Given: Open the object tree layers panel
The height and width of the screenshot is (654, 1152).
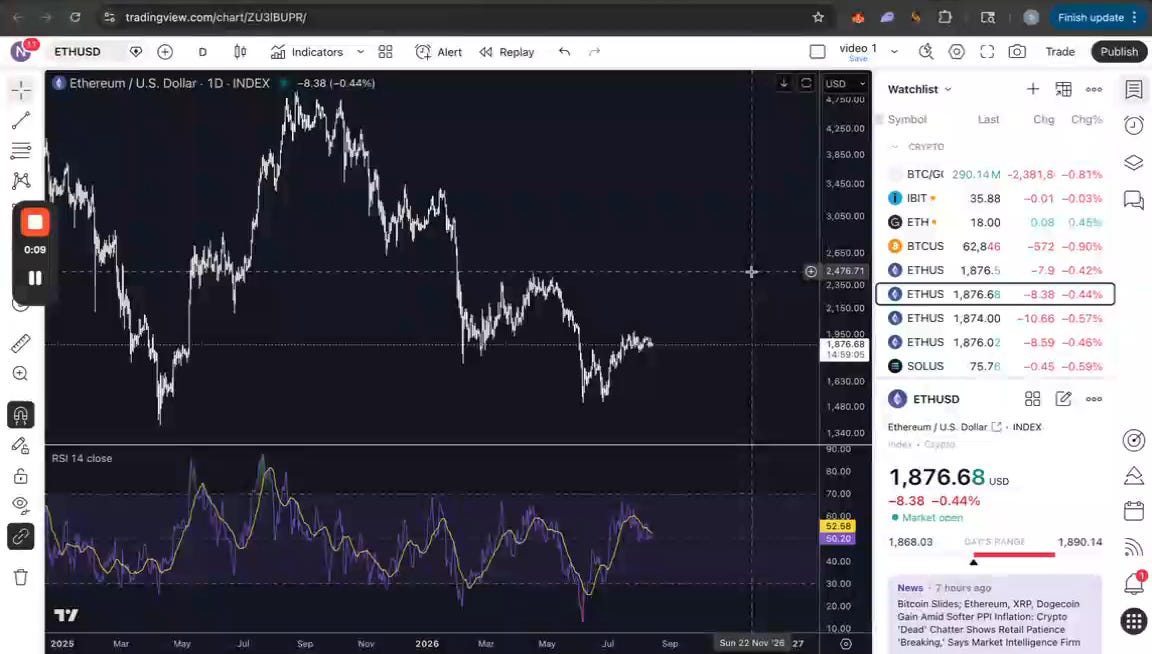Looking at the screenshot, I should [x=1134, y=162].
